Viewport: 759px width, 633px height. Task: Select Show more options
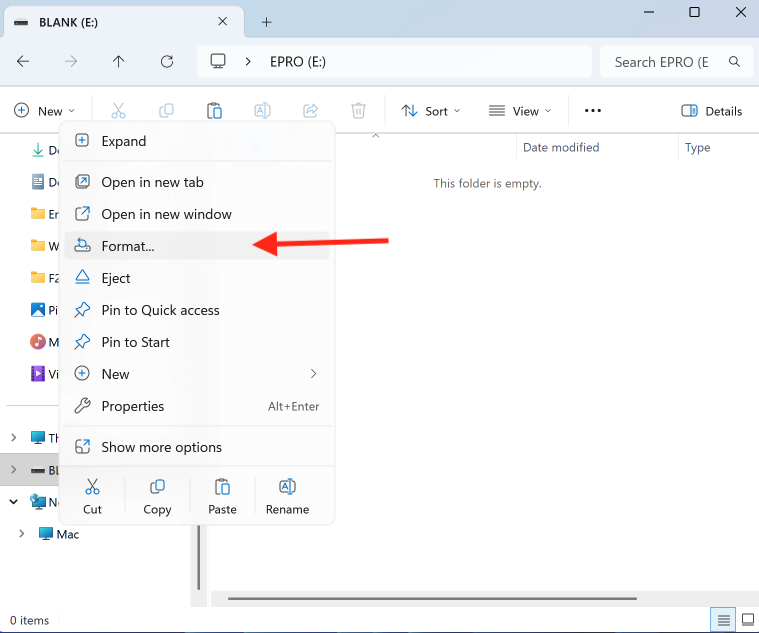[161, 447]
